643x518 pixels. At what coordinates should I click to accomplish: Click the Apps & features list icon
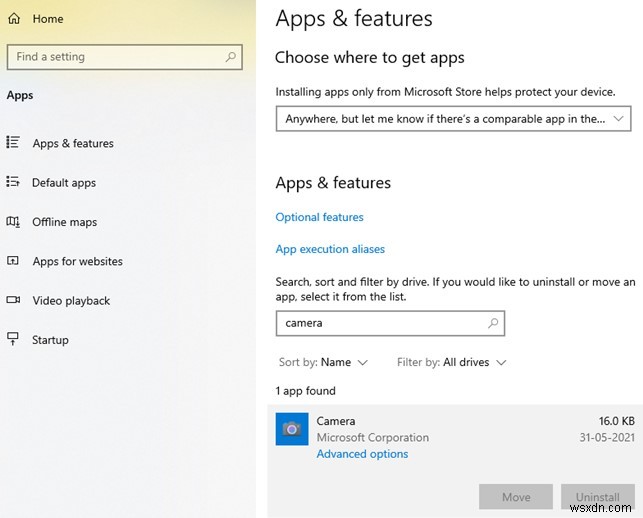13,142
